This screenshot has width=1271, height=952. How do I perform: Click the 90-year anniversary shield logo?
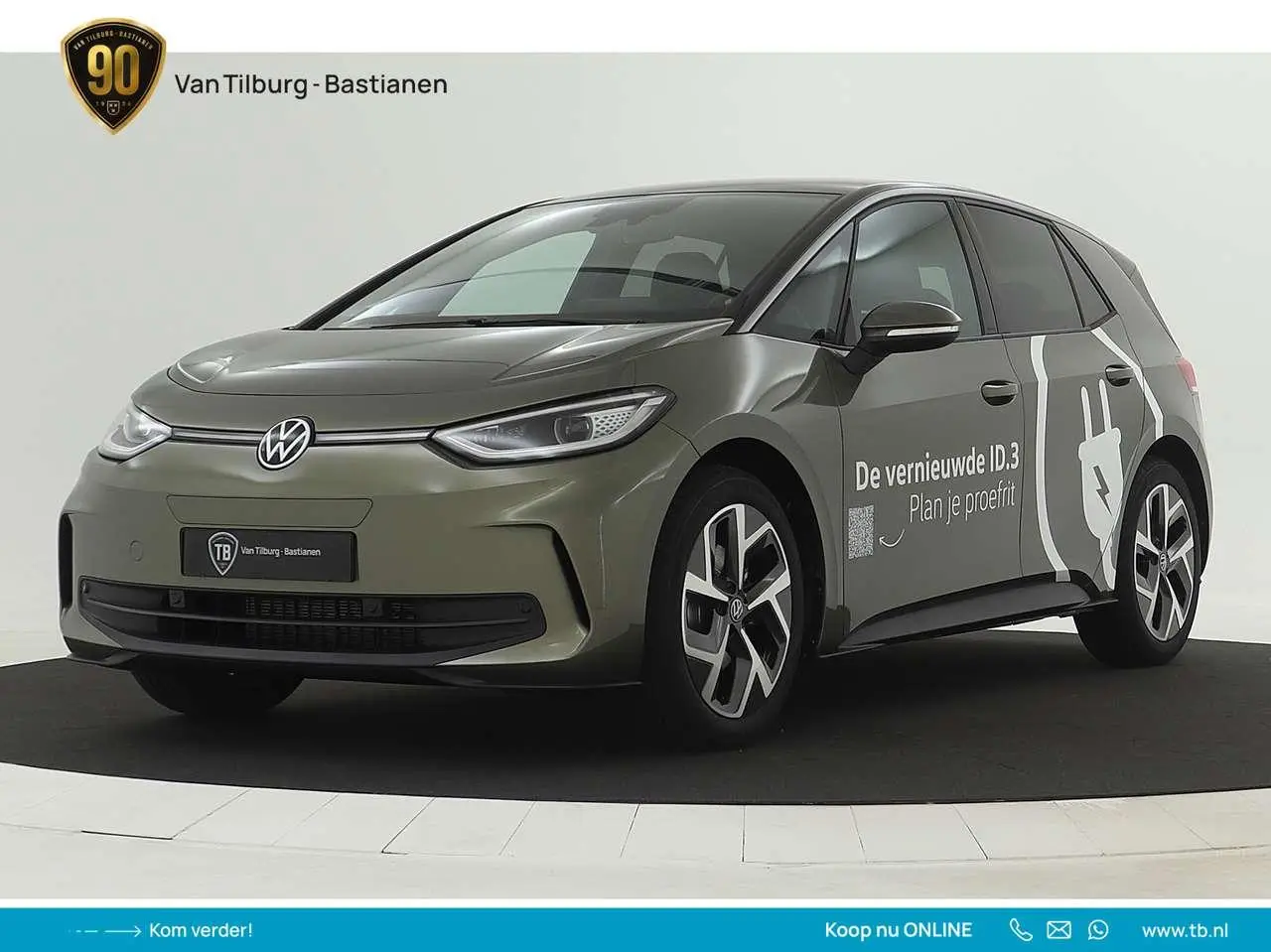click(113, 76)
